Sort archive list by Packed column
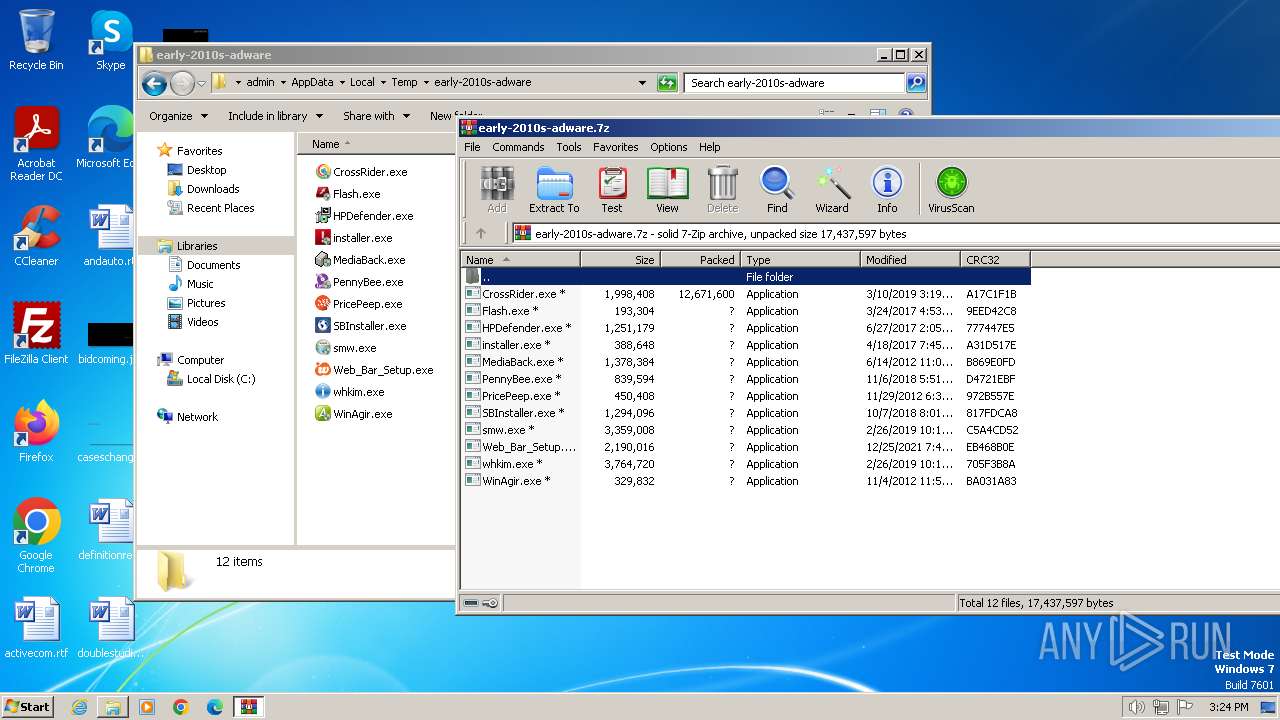 [x=700, y=259]
